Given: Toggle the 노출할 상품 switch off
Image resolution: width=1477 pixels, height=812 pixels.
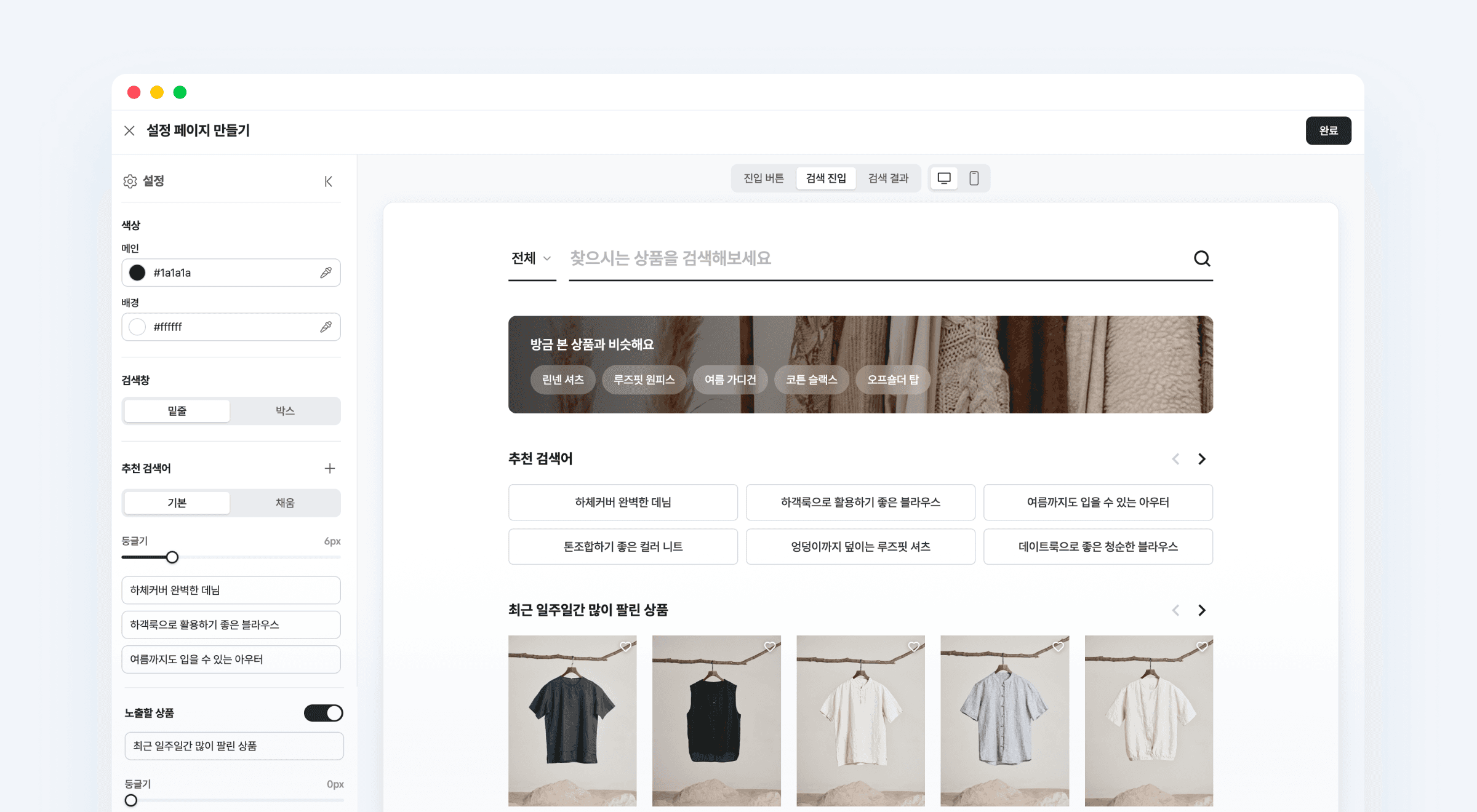Looking at the screenshot, I should [x=324, y=713].
